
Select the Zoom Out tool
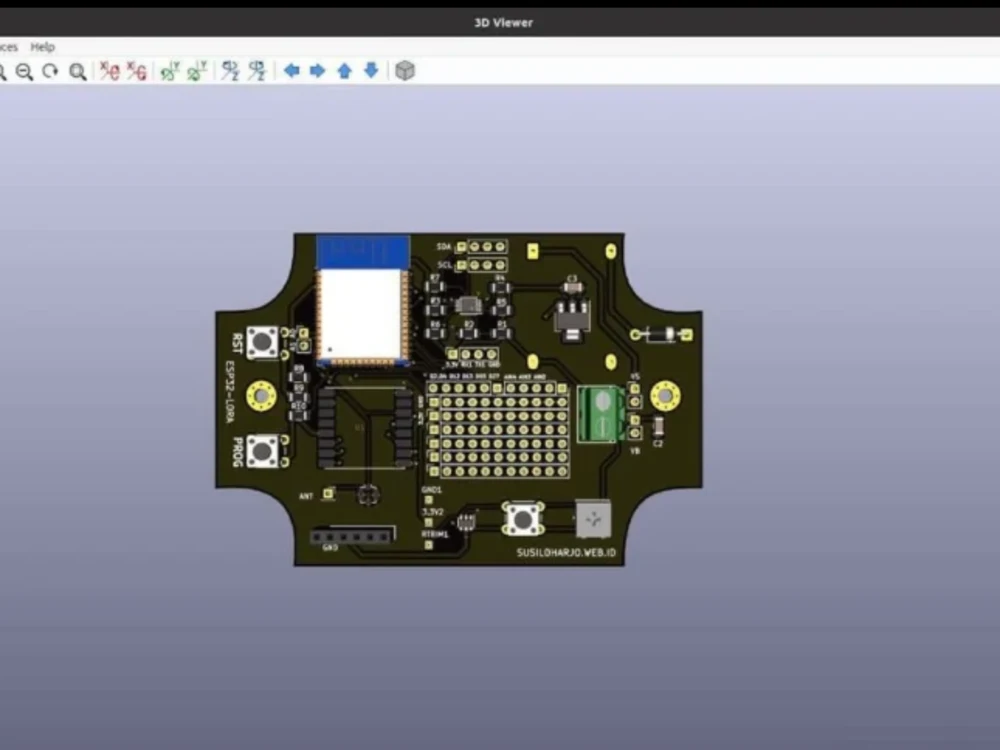(x=25, y=71)
